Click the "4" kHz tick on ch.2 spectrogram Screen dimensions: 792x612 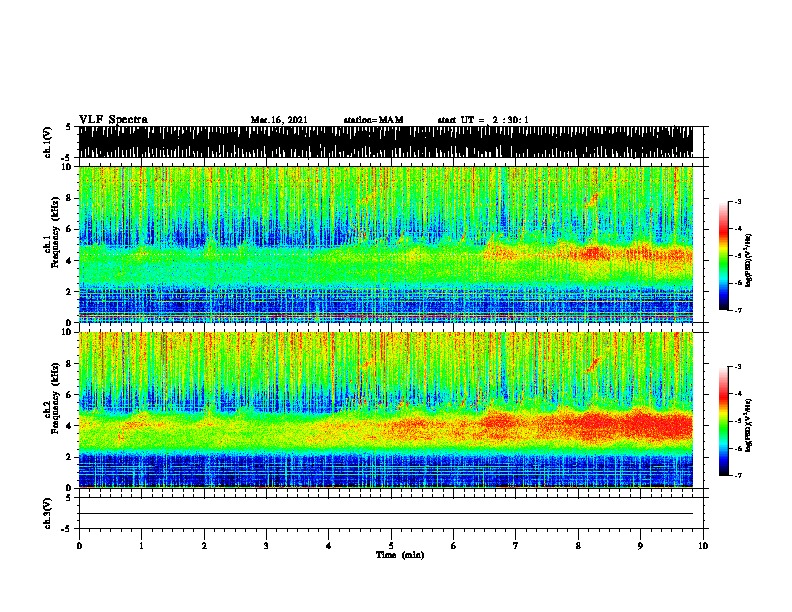[70, 425]
